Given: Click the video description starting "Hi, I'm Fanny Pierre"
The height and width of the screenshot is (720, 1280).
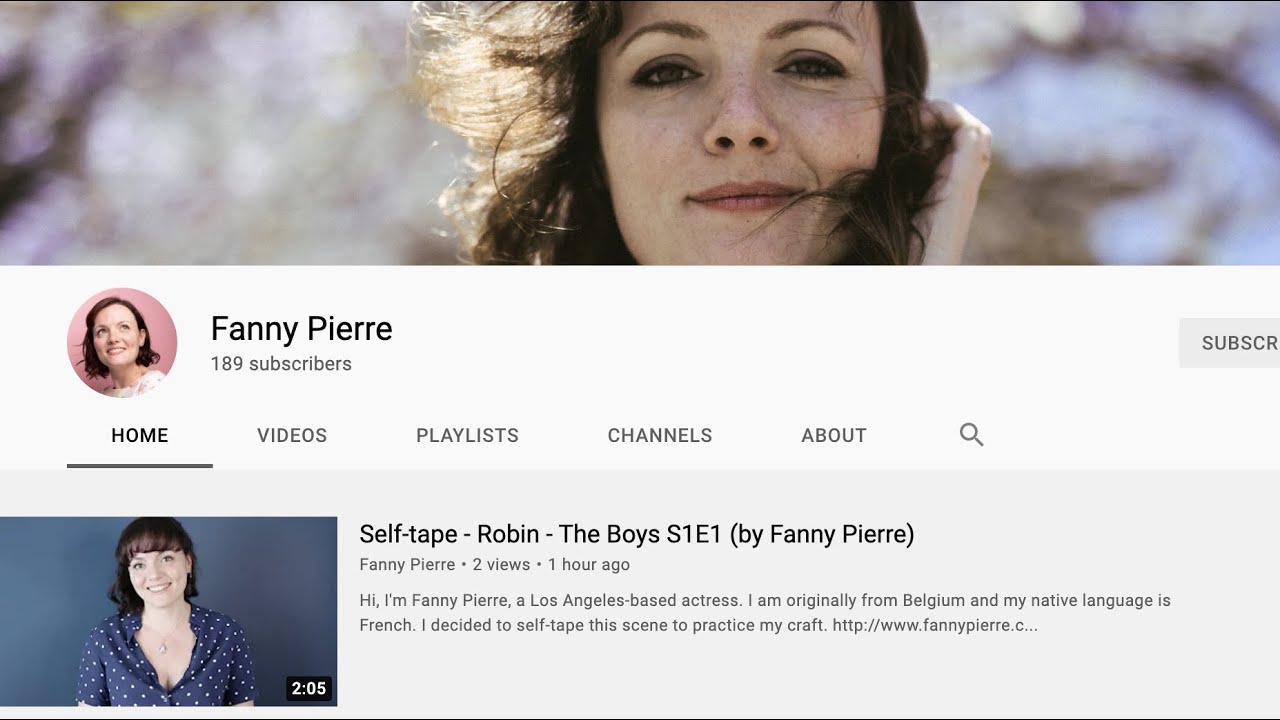Looking at the screenshot, I should click(x=700, y=601).
